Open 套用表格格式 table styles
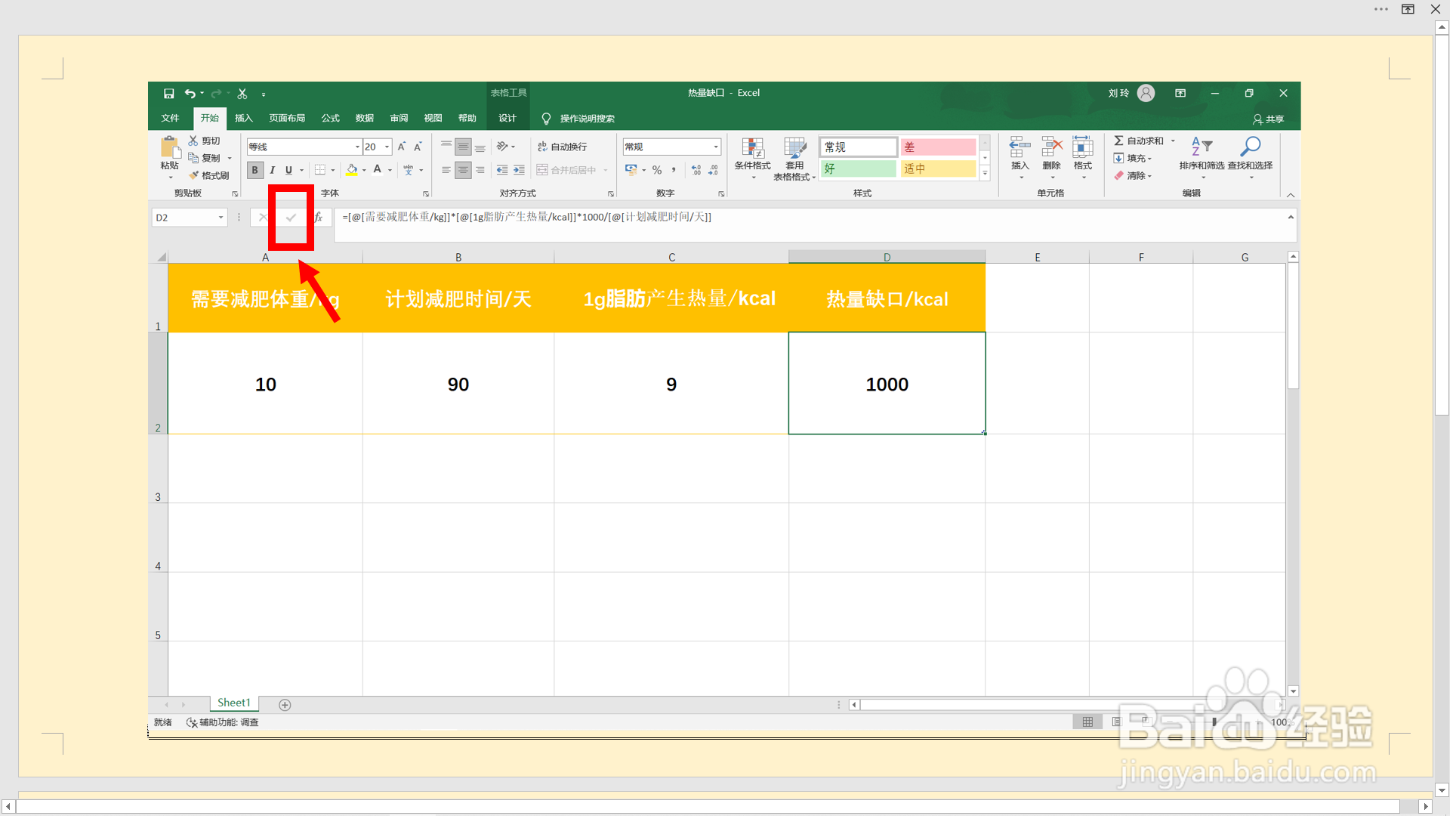 (x=794, y=159)
